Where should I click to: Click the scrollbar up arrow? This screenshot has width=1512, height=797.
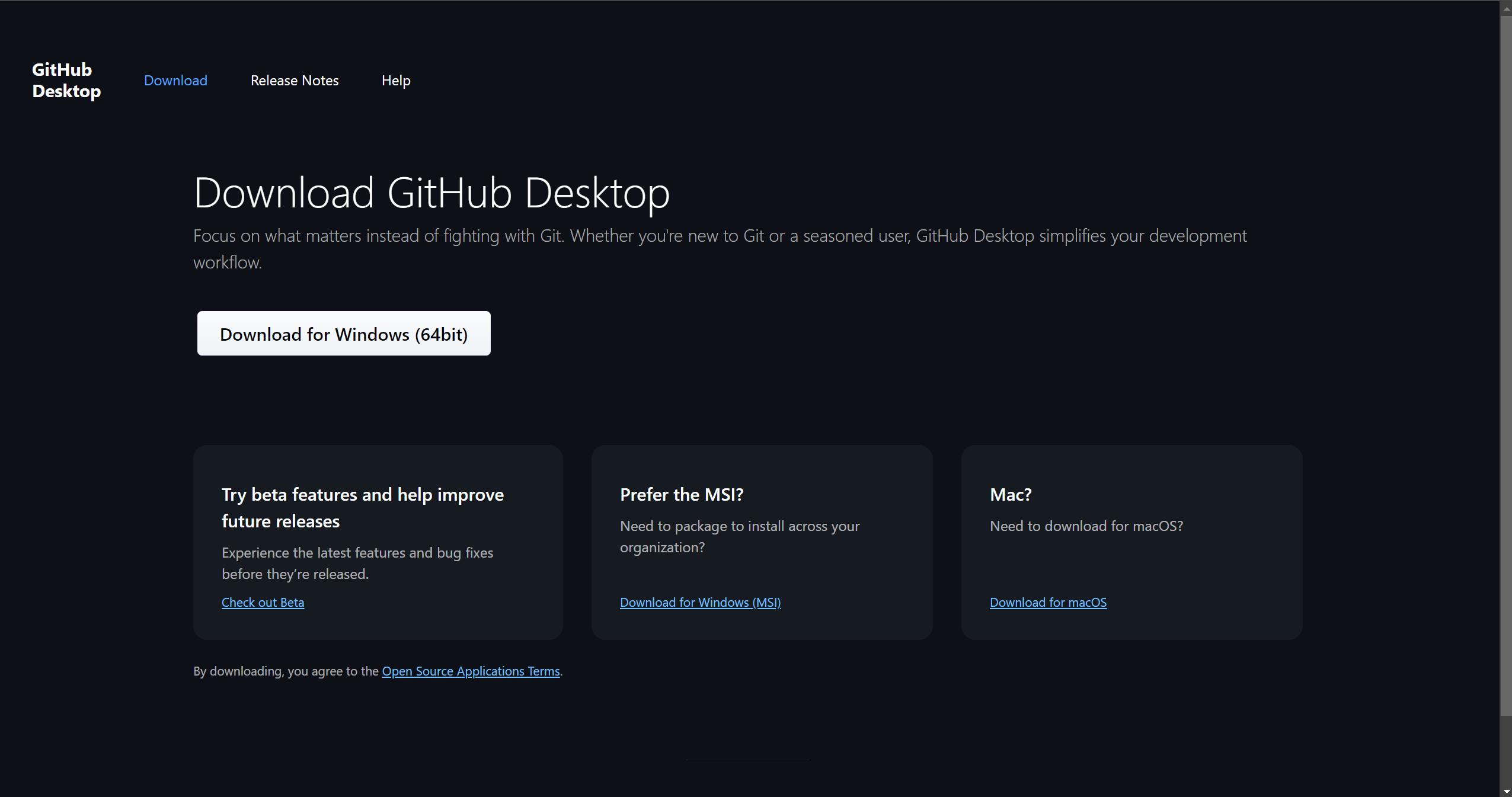[x=1506, y=8]
